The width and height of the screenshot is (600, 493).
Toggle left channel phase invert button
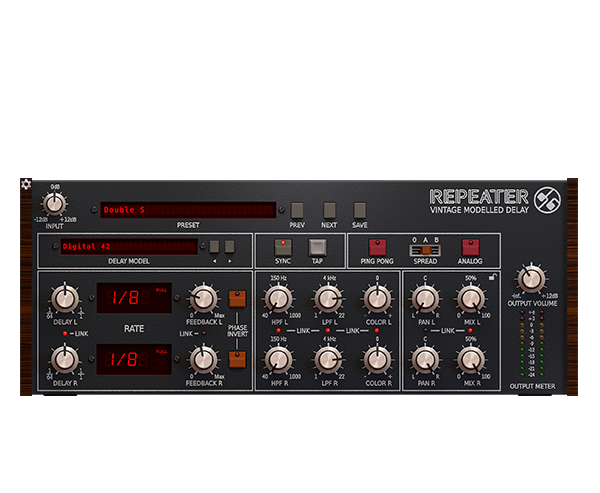pyautogui.click(x=237, y=299)
